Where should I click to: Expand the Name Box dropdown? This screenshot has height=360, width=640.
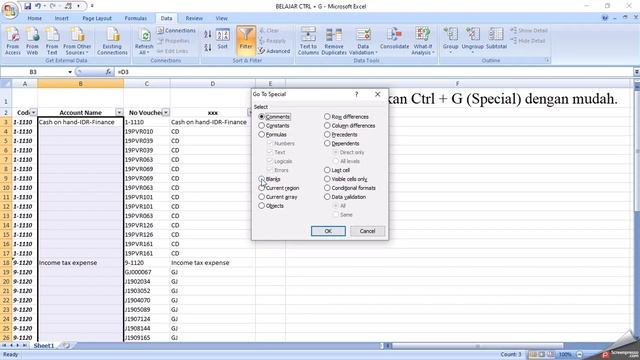(70, 72)
